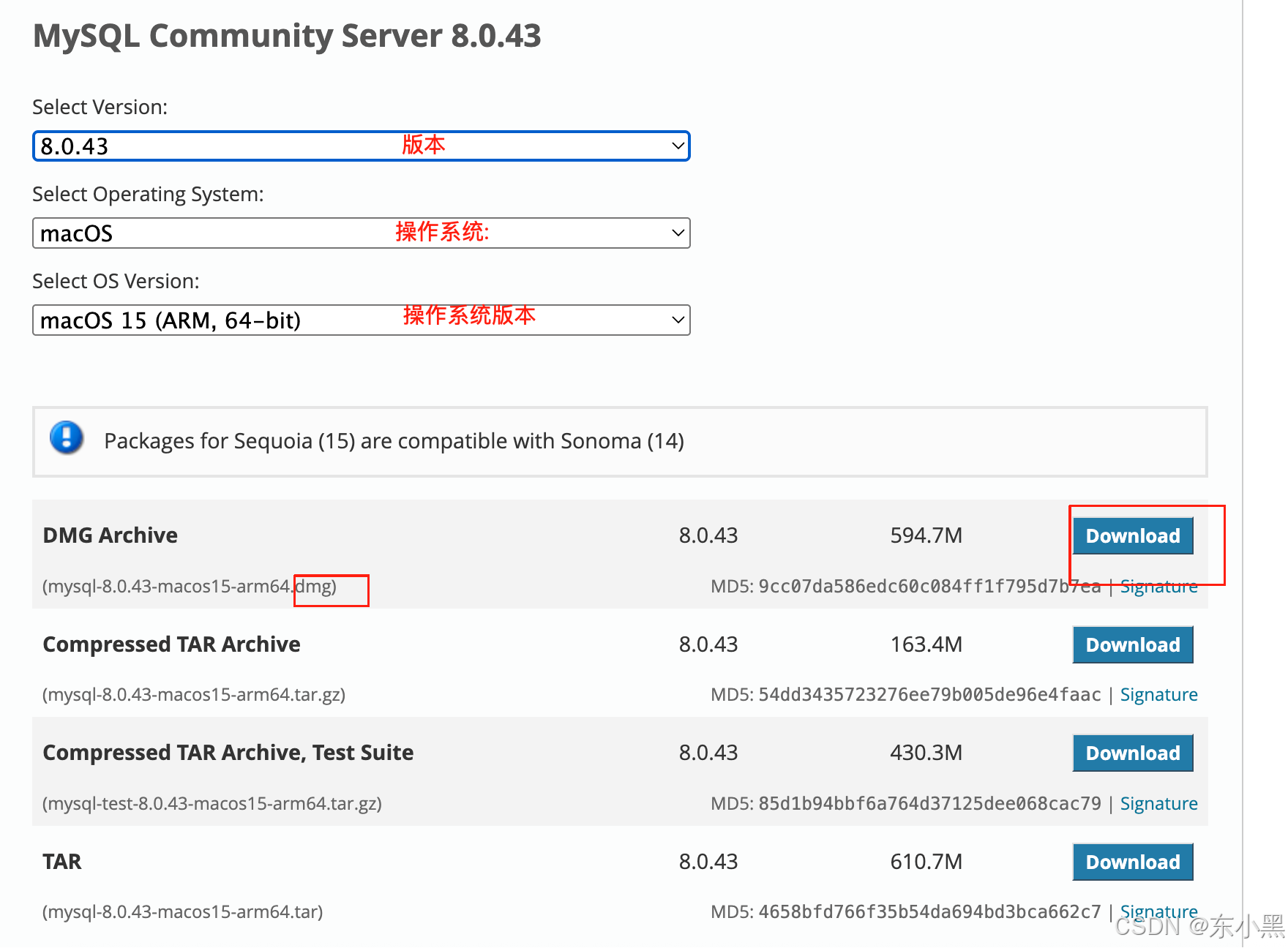
Task: Click filename mysql-8.0.43-macos15-arm64.tar
Action: [x=183, y=912]
